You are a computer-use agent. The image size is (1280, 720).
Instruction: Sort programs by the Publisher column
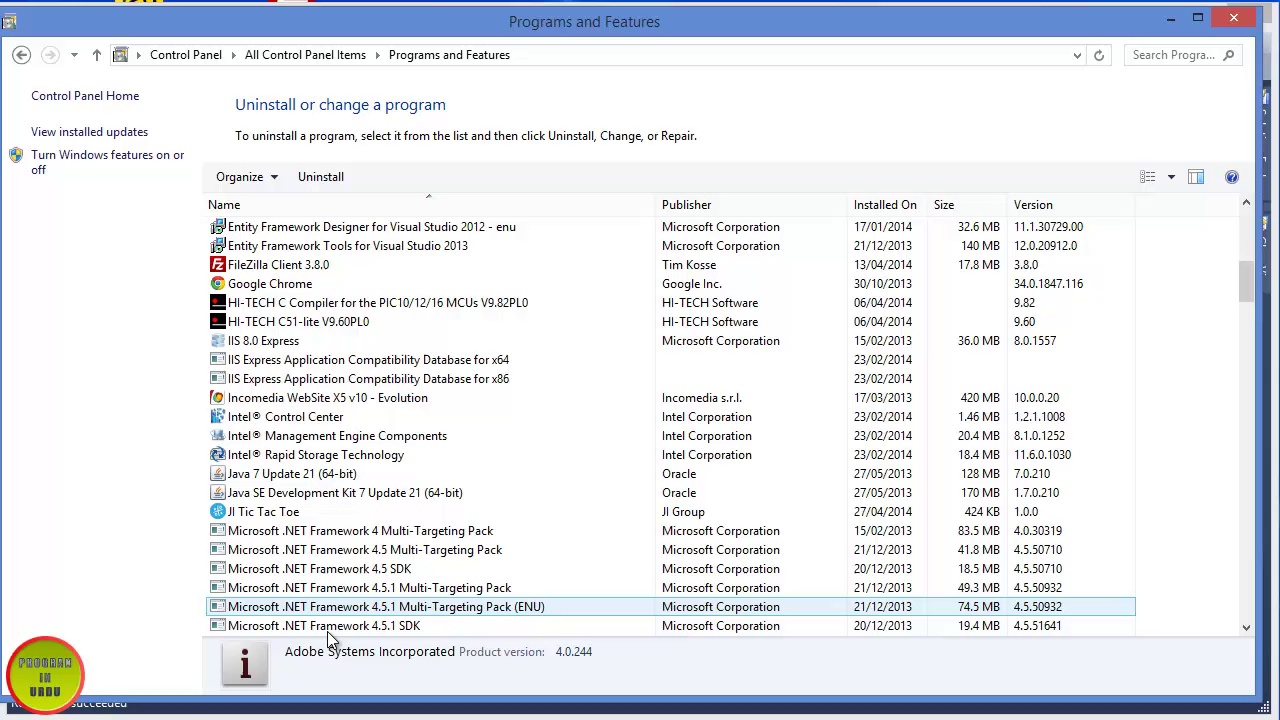(x=753, y=205)
